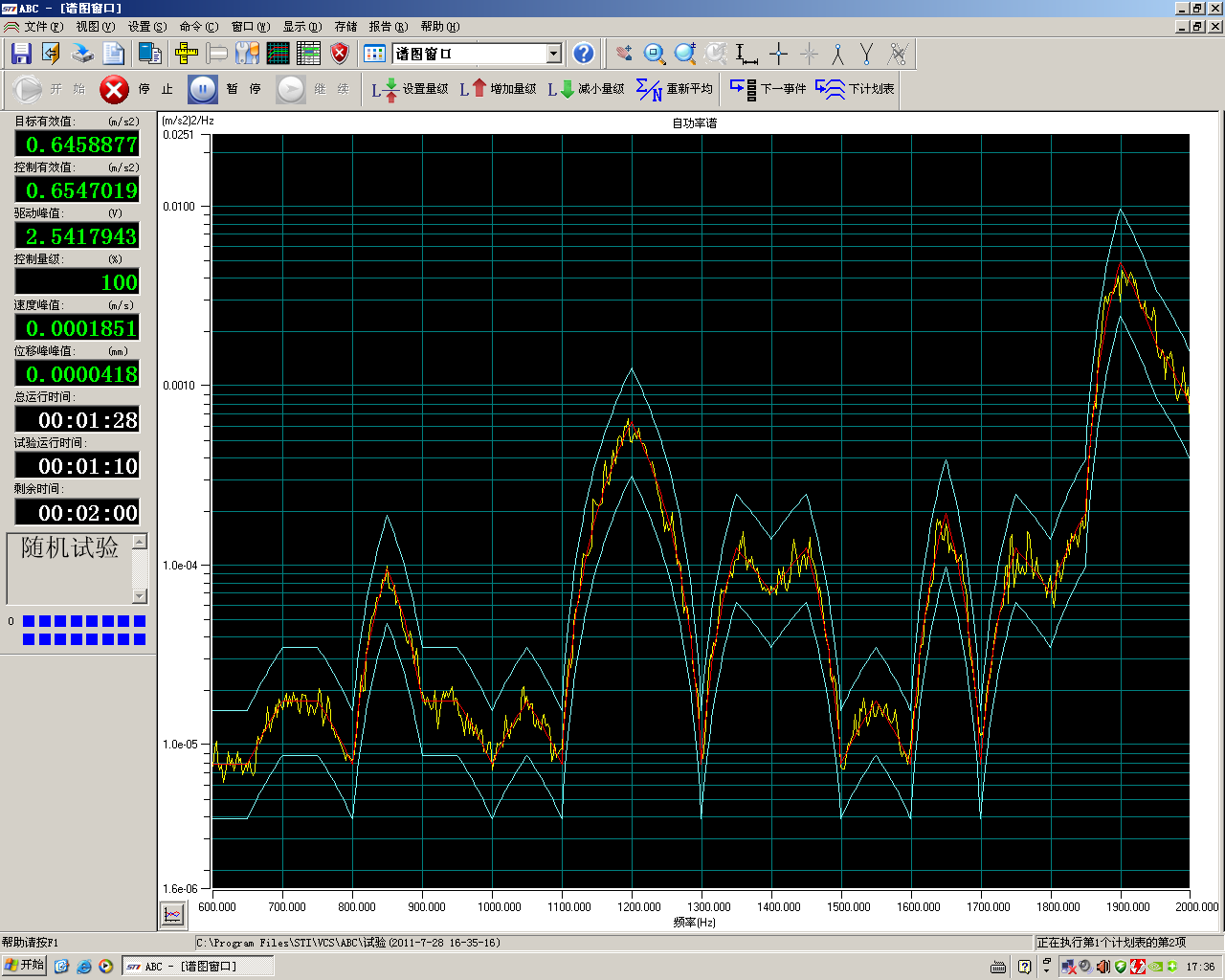Click the chart icon below plot corner
This screenshot has height=980, width=1225.
(x=172, y=915)
